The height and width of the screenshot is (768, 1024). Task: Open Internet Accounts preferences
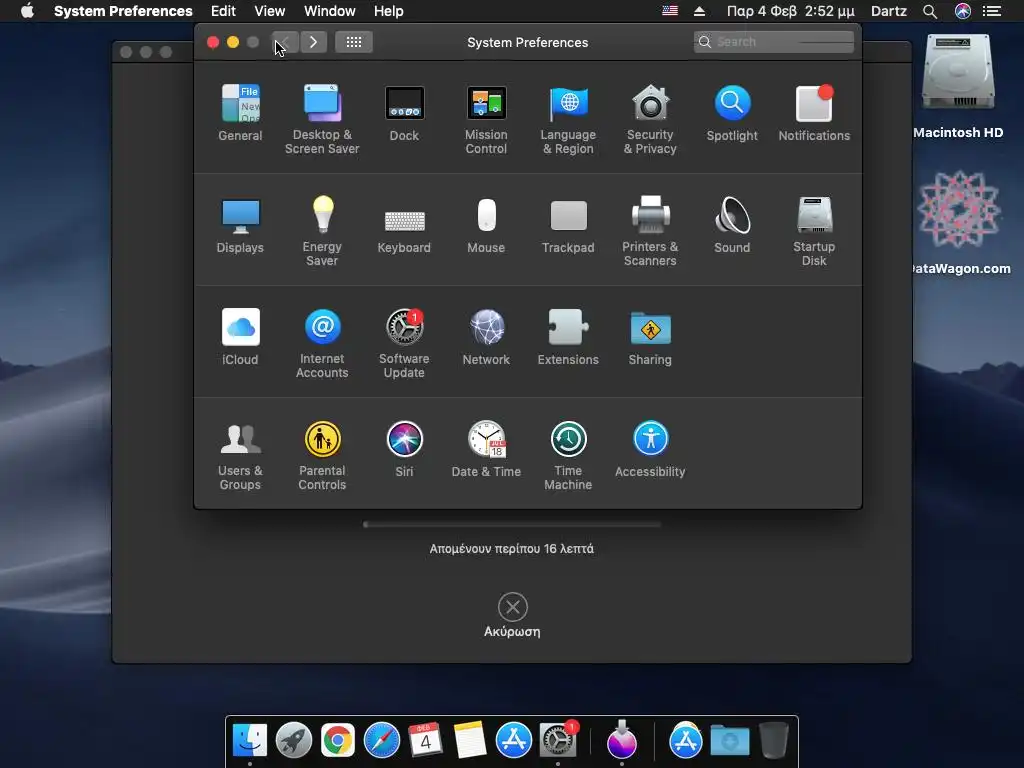322,344
